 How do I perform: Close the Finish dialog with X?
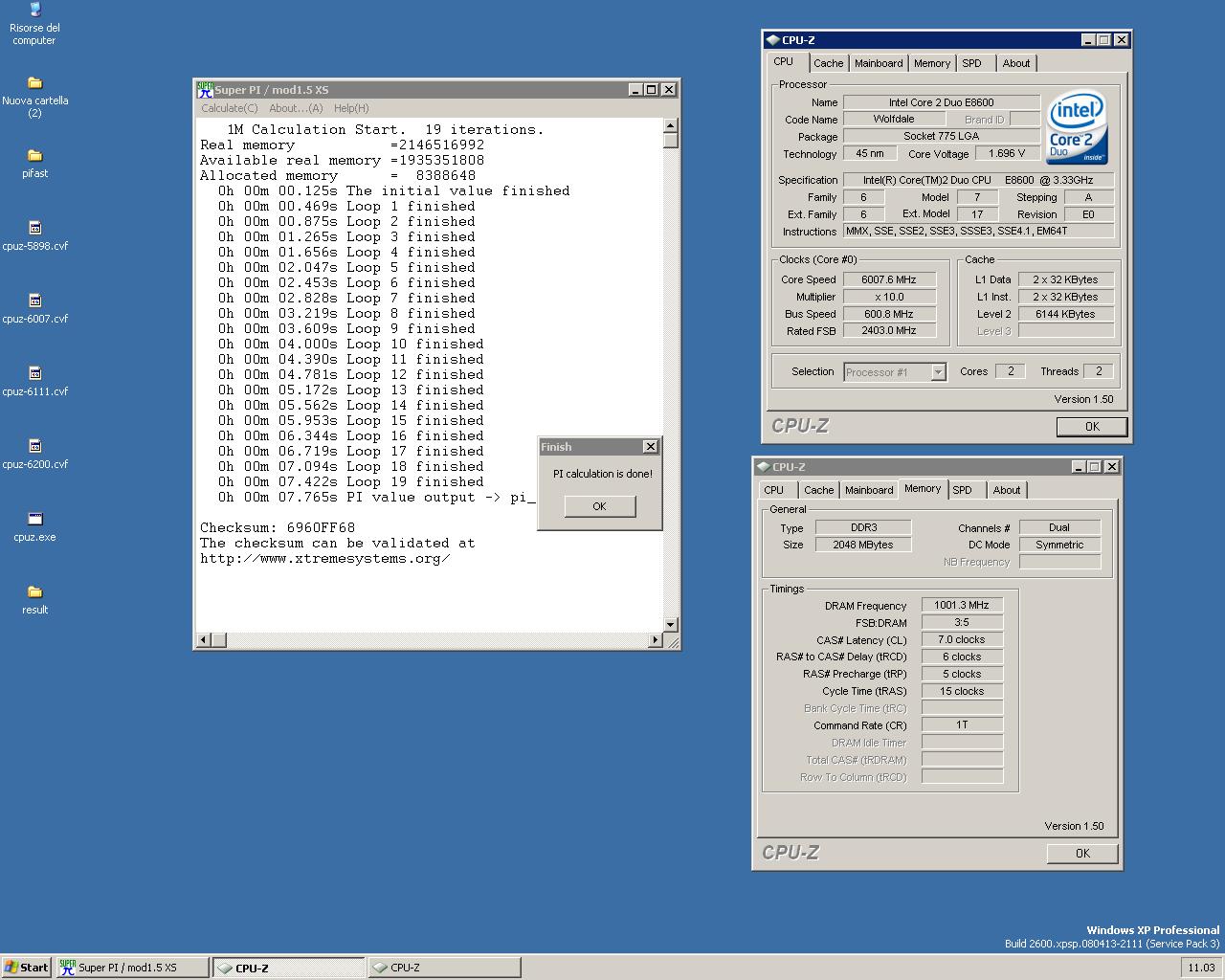coord(650,447)
